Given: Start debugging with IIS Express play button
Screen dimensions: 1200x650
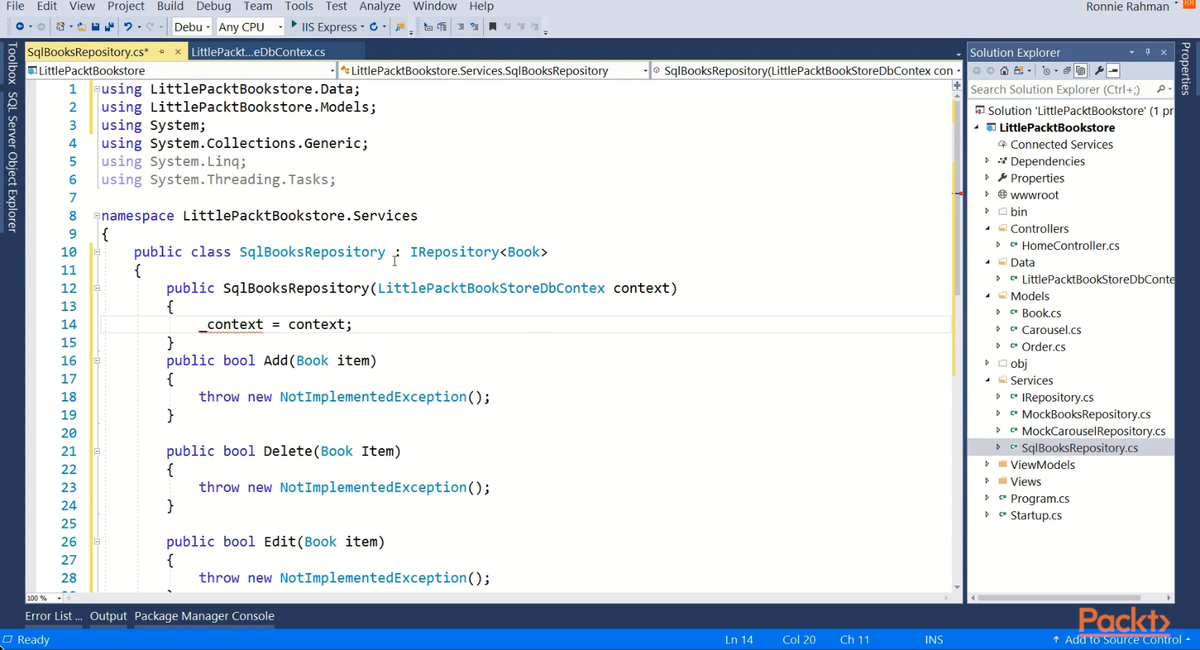Looking at the screenshot, I should click(295, 25).
